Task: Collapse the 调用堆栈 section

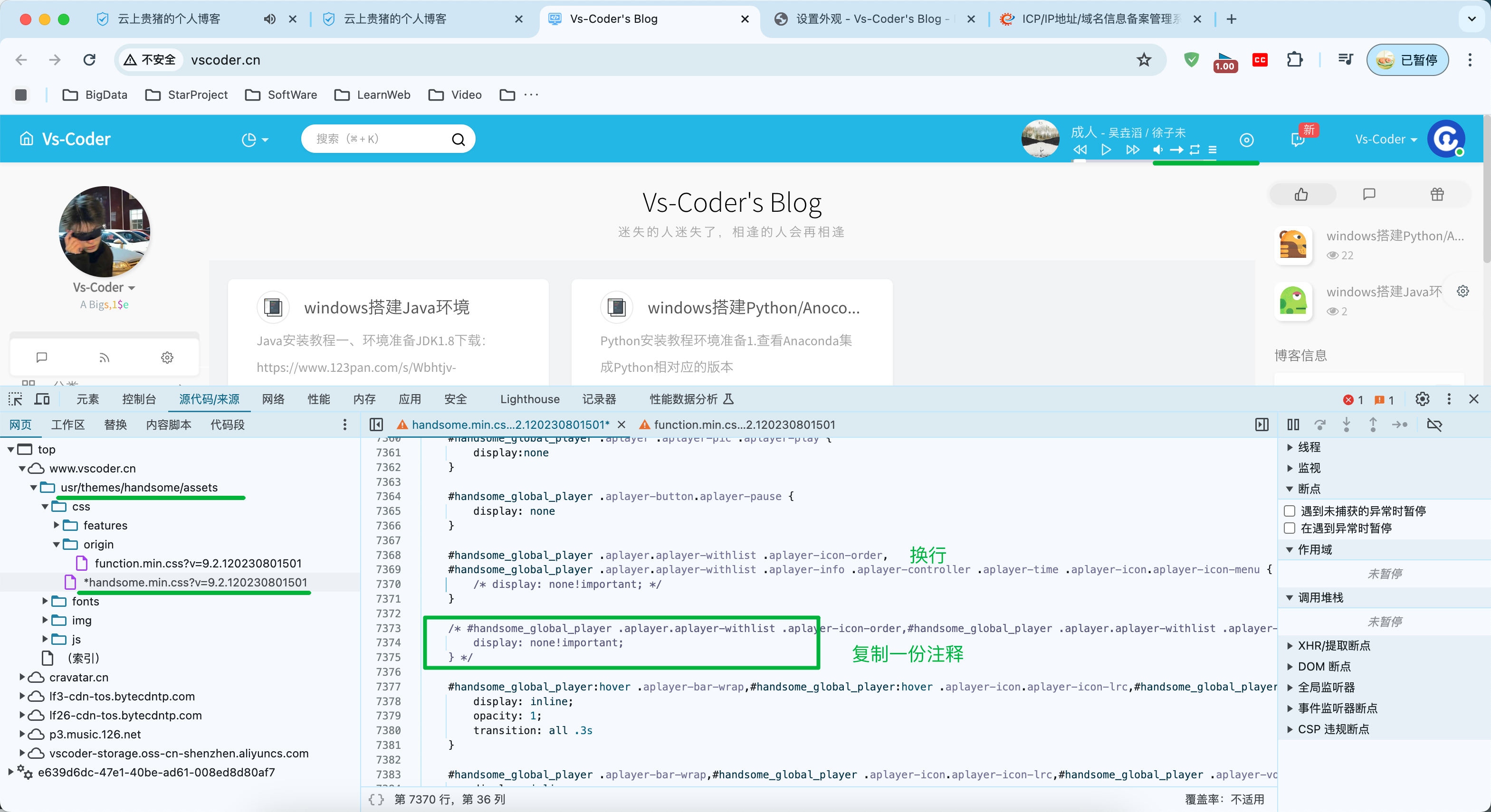Action: click(x=1314, y=597)
